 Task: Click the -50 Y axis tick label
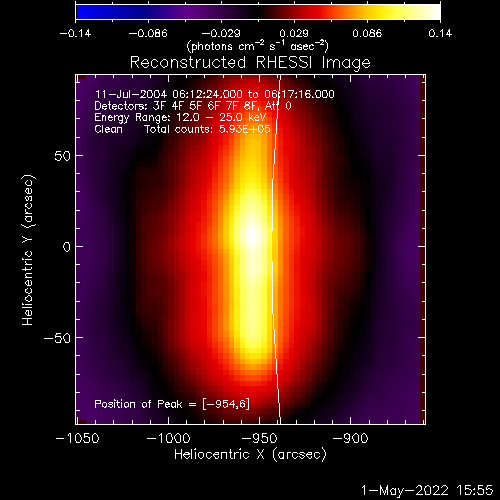point(57,338)
